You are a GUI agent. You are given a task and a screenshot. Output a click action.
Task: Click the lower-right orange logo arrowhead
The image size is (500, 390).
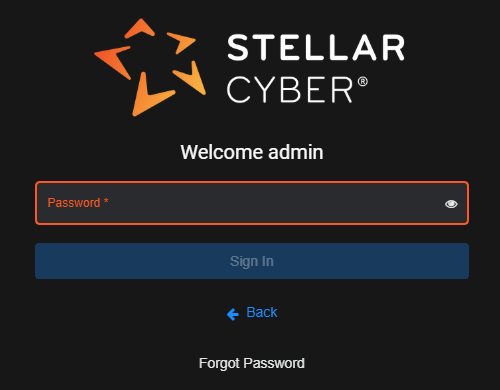coord(191,78)
